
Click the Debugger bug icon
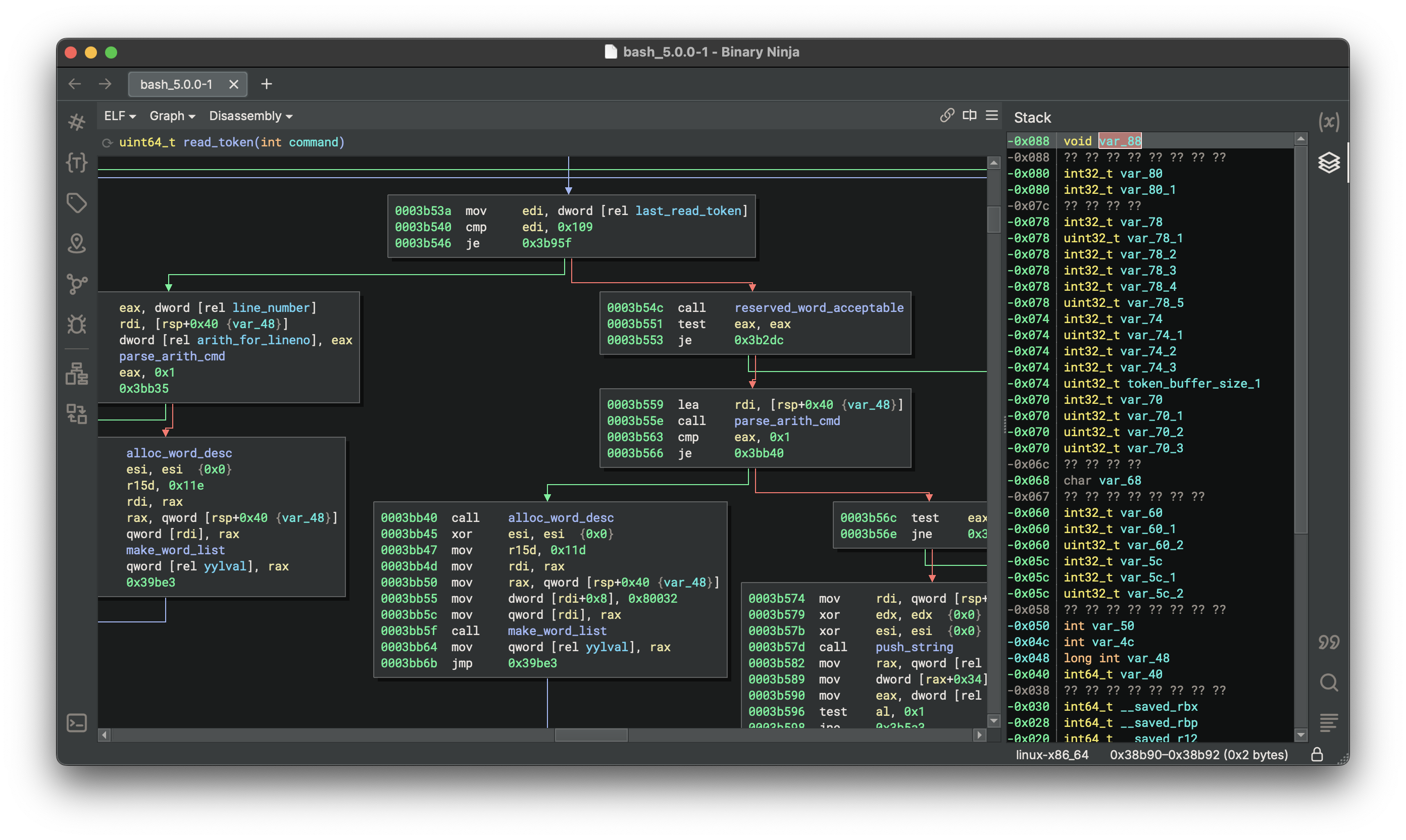[x=76, y=325]
